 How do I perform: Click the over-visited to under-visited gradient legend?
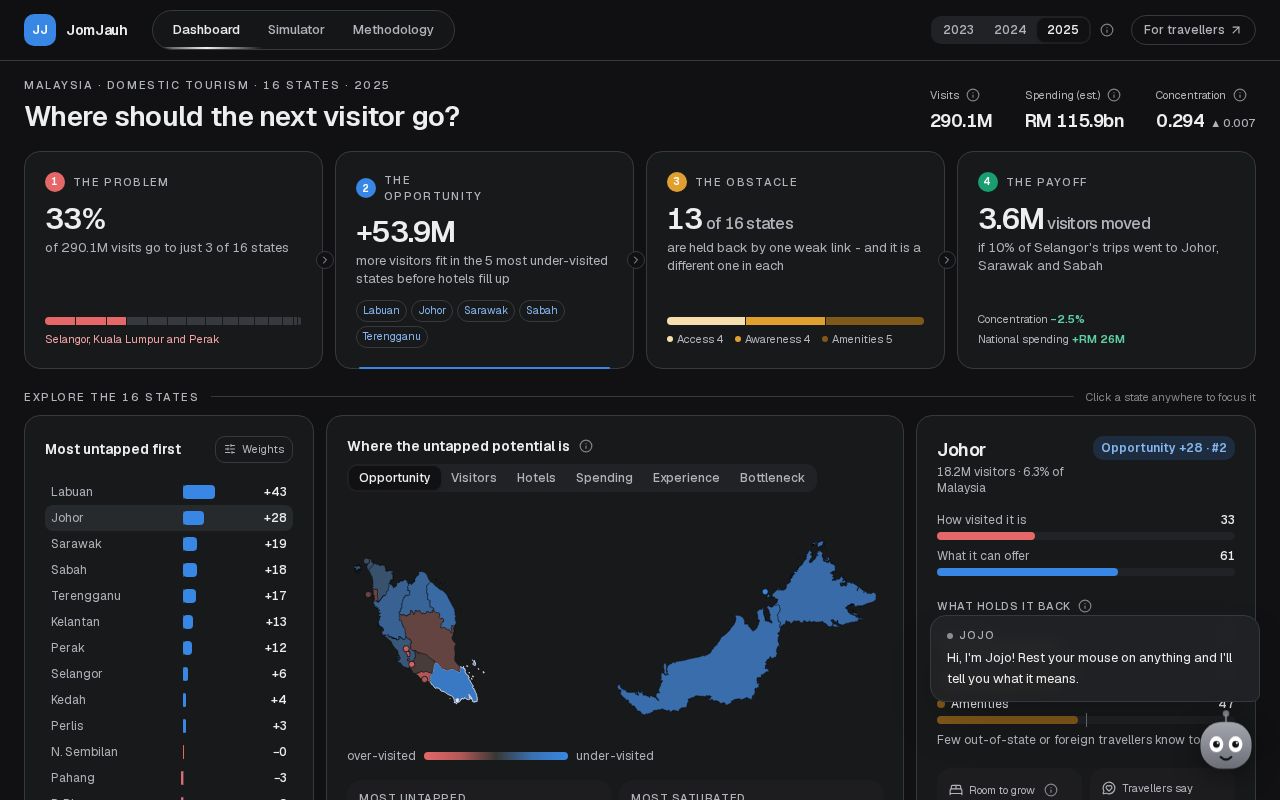tap(496, 756)
